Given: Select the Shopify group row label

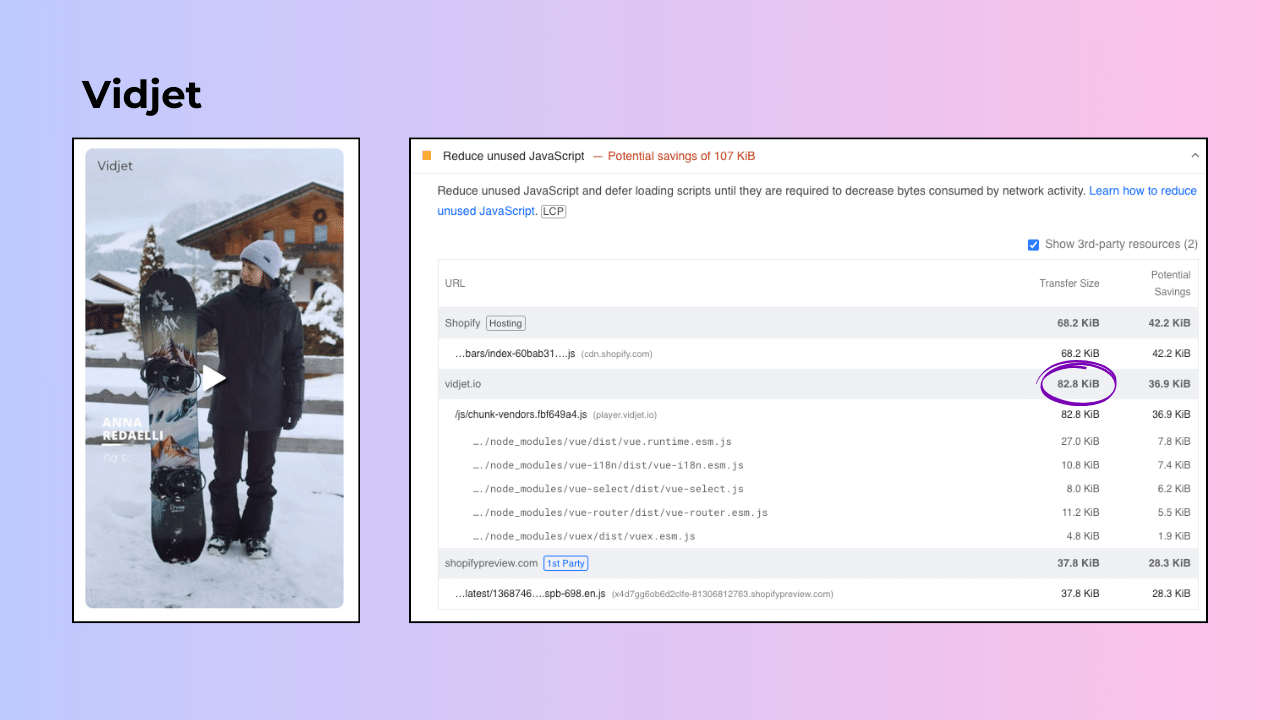Looking at the screenshot, I should click(462, 323).
